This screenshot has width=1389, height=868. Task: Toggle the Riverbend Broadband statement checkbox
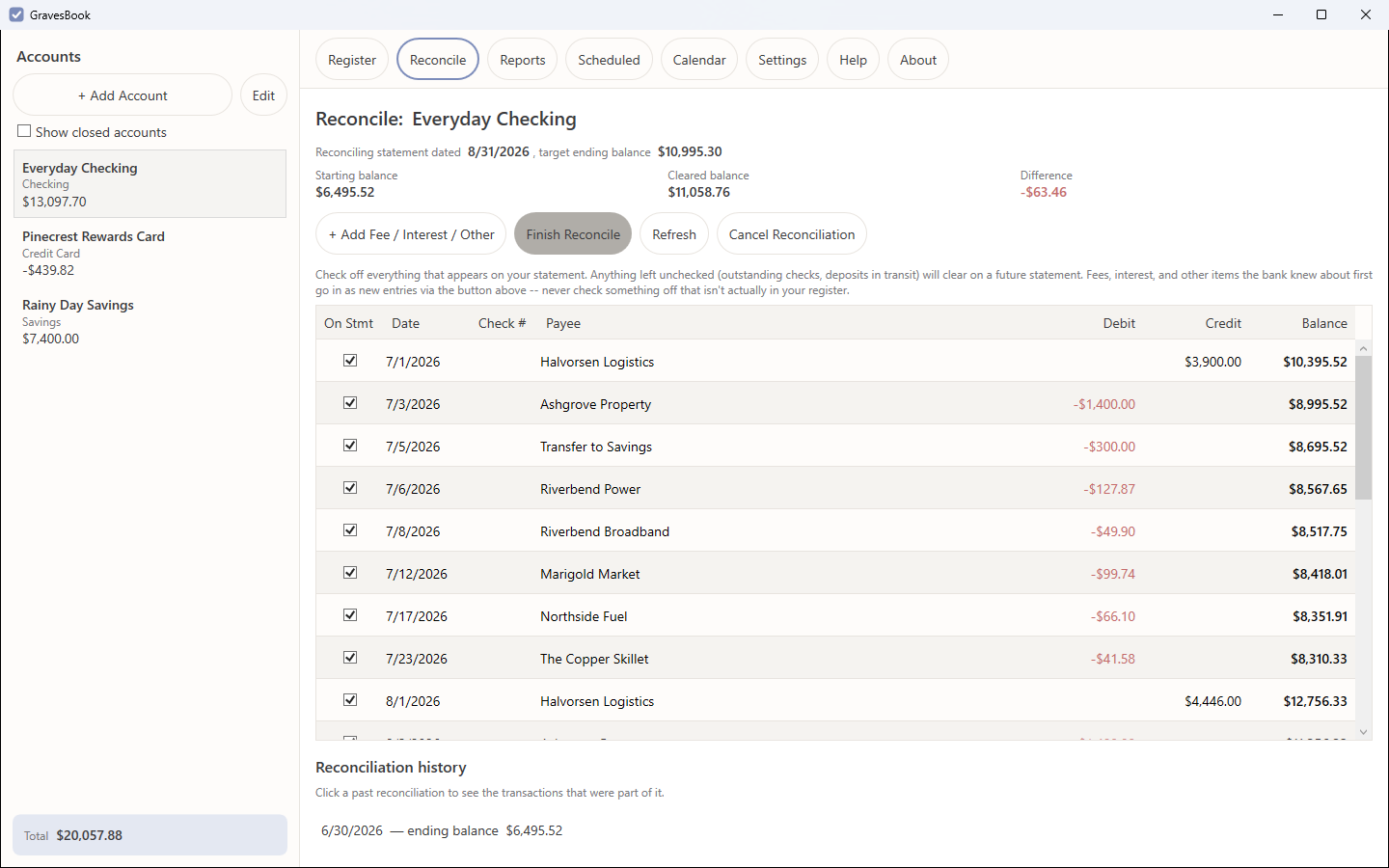click(350, 530)
